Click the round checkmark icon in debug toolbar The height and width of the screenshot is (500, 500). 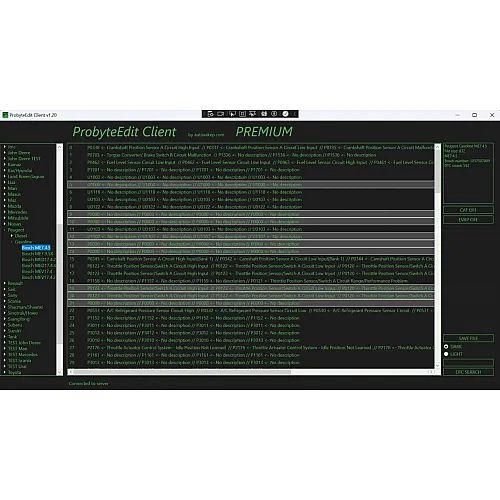(285, 114)
